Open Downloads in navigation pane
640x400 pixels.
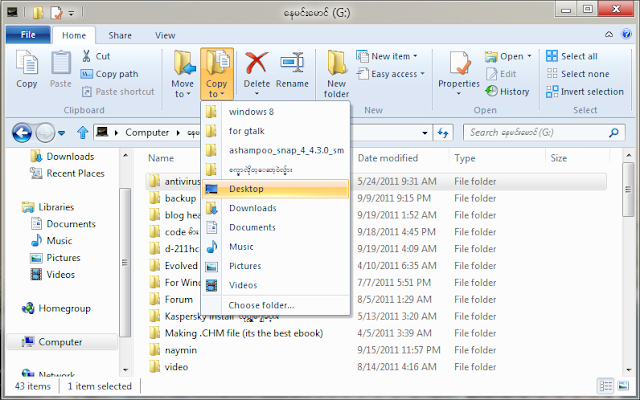(x=62, y=156)
